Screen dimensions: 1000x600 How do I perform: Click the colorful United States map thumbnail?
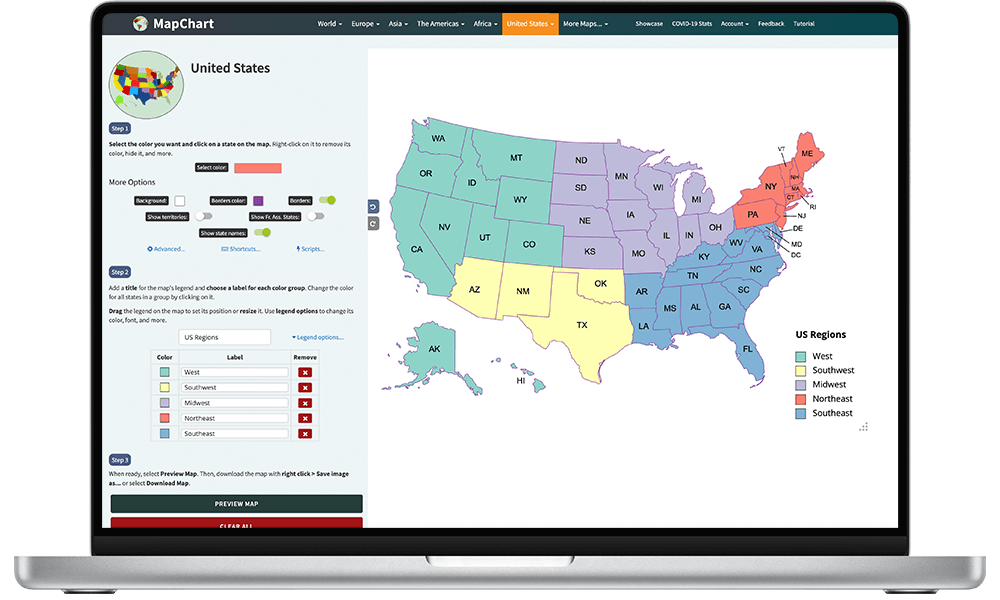[146, 85]
